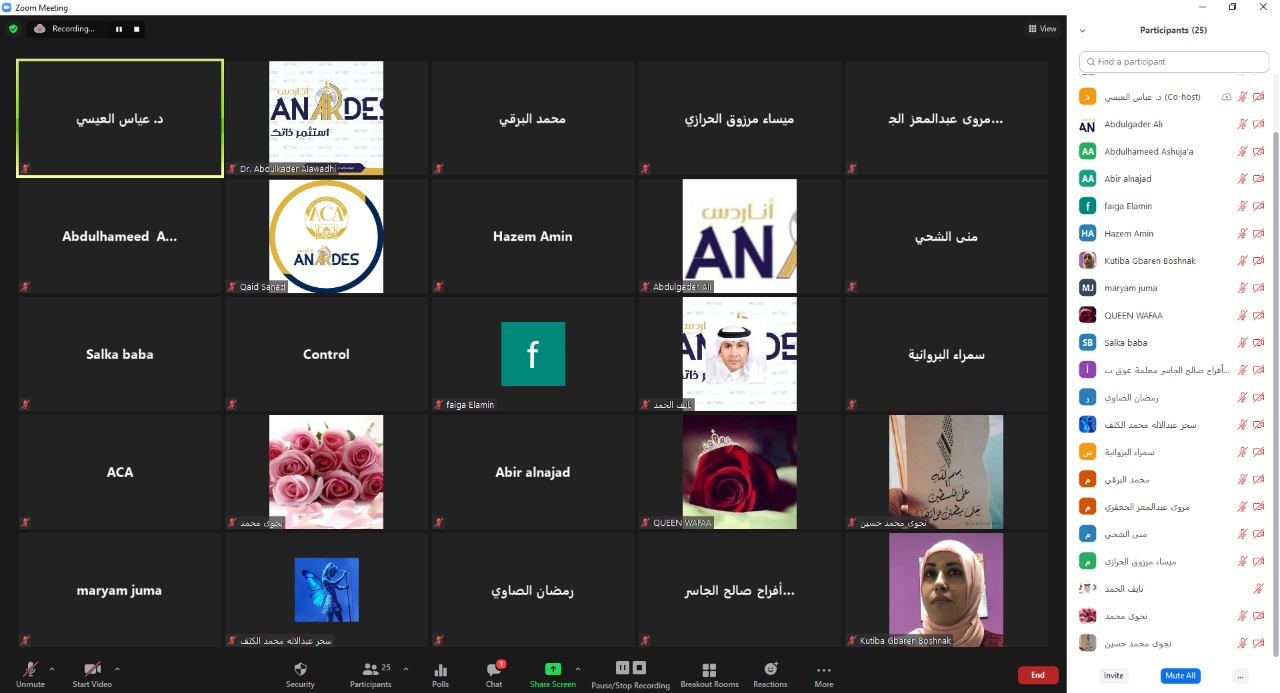Viewport: 1280px width, 693px height.
Task: Open the More menu in toolbar
Action: pos(823,674)
